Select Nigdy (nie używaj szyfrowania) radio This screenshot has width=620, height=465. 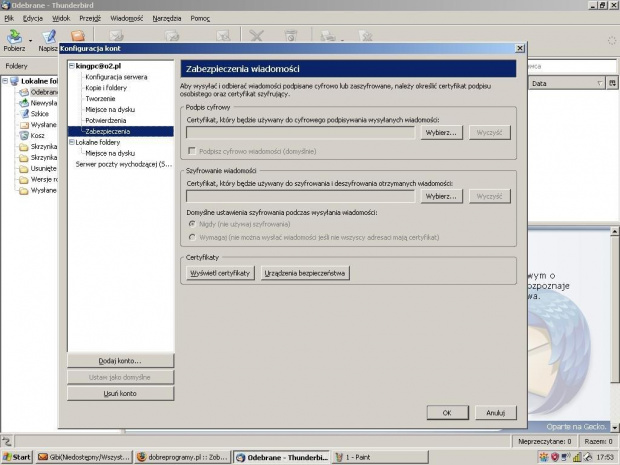coord(192,224)
